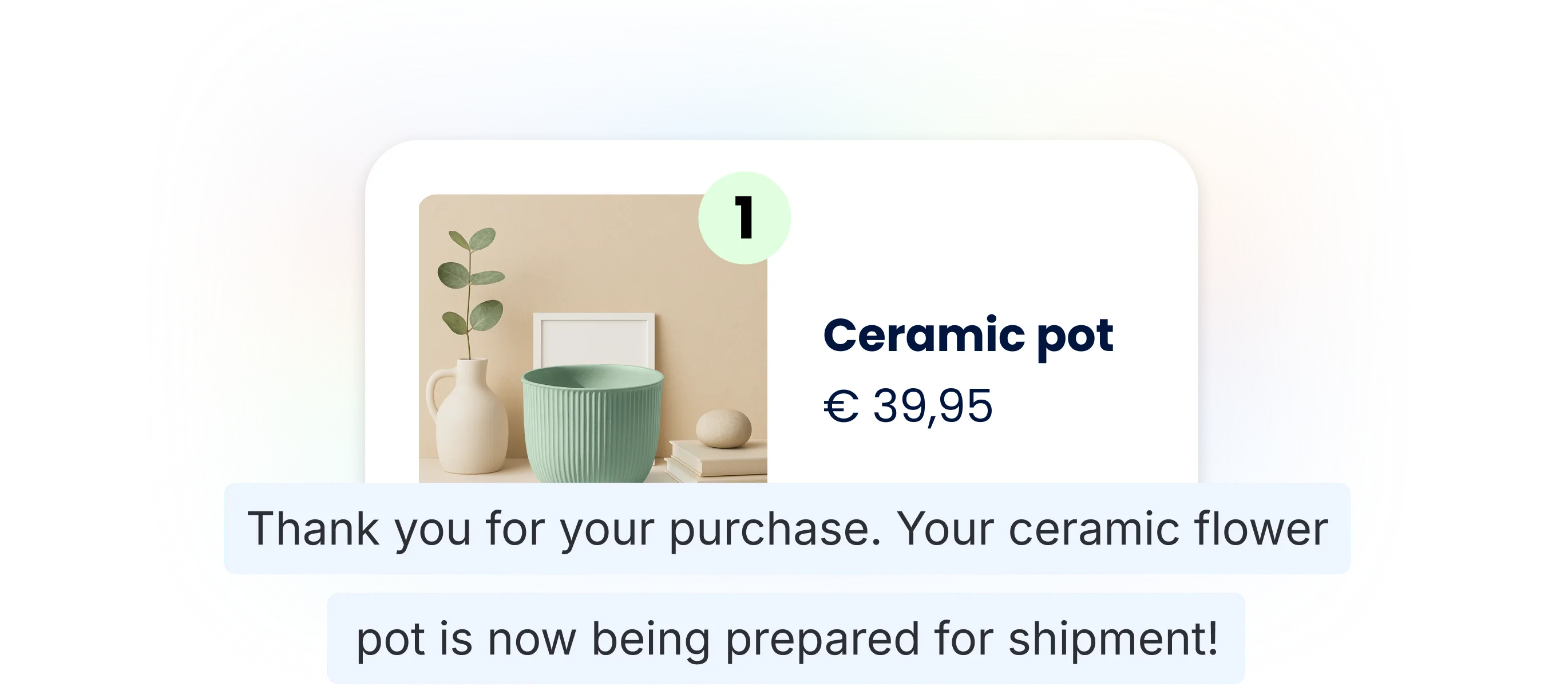Select the € 39,95 price text
The width and height of the screenshot is (1568, 694).
click(908, 406)
